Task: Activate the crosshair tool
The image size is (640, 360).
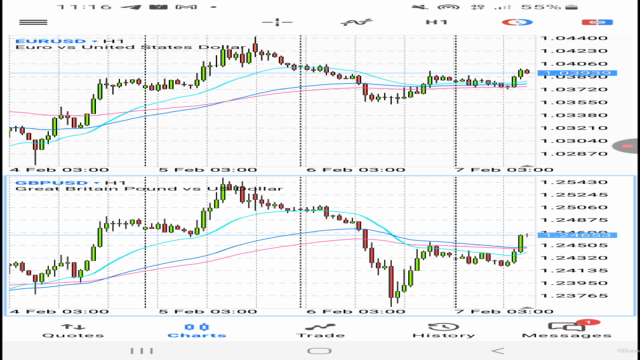Action: 277,22
